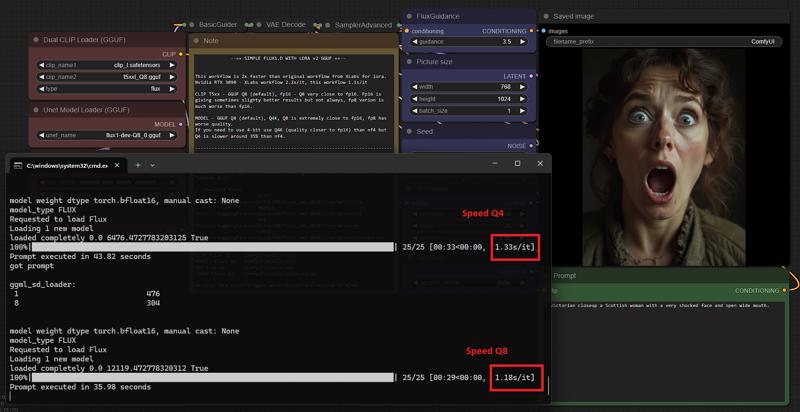Click the images input socket on Saved image
Screen dimensions: 800x412
click(x=544, y=31)
